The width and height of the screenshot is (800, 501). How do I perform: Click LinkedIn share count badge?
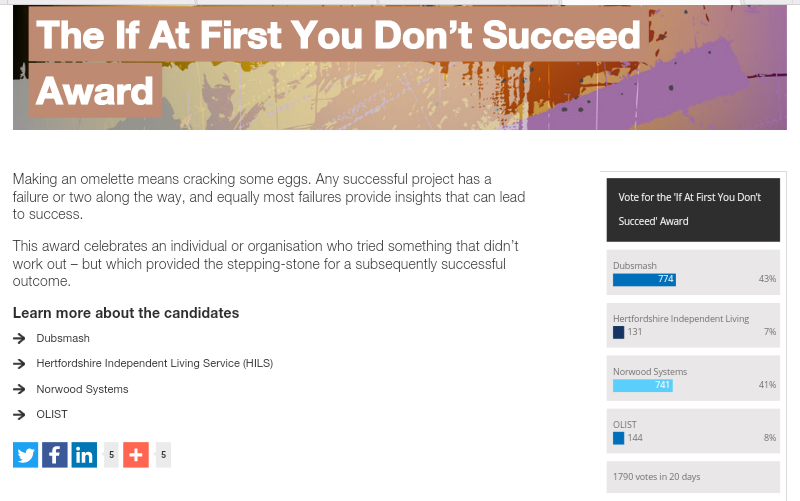pyautogui.click(x=111, y=455)
